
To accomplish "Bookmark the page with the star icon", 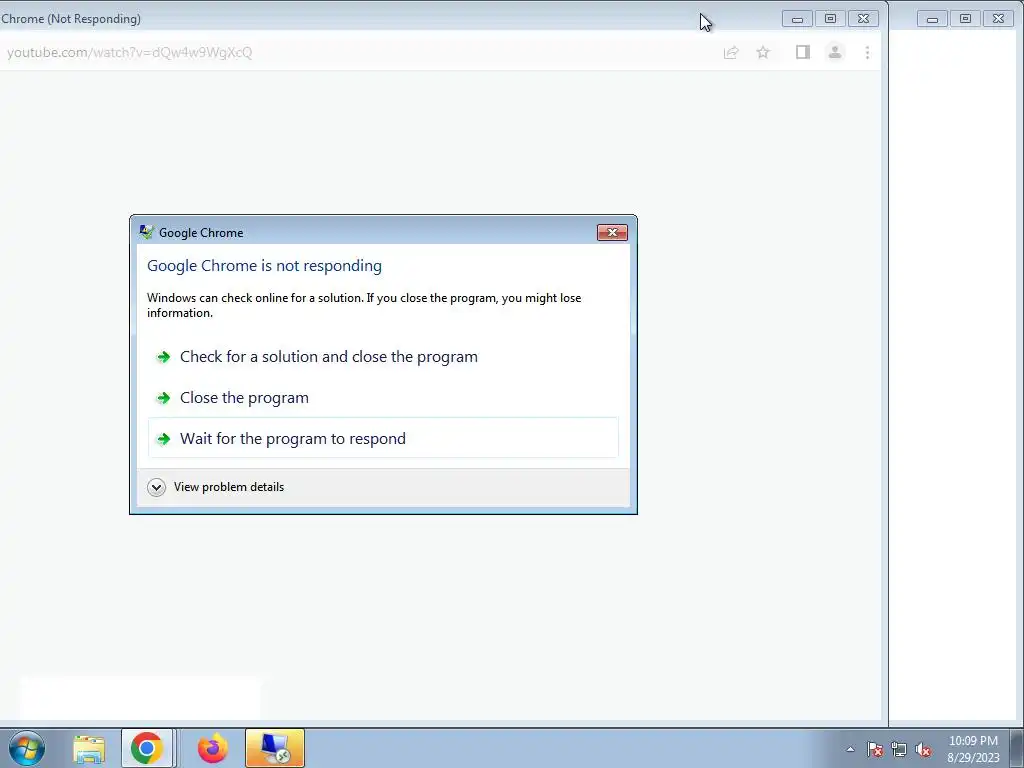I will 763,52.
